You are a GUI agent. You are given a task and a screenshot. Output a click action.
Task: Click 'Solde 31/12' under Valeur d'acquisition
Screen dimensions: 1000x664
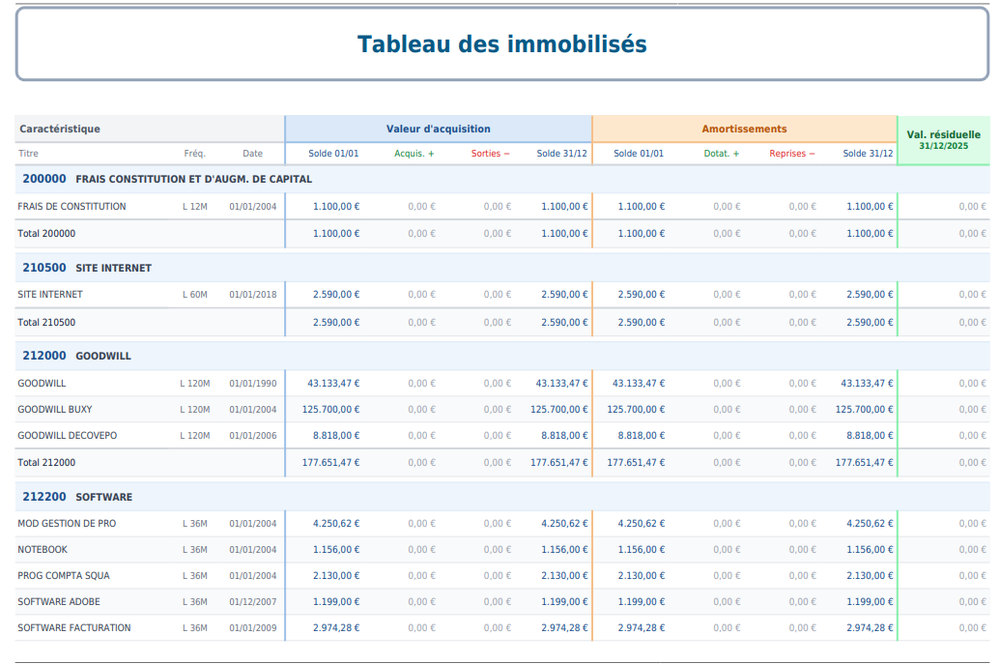pos(562,153)
